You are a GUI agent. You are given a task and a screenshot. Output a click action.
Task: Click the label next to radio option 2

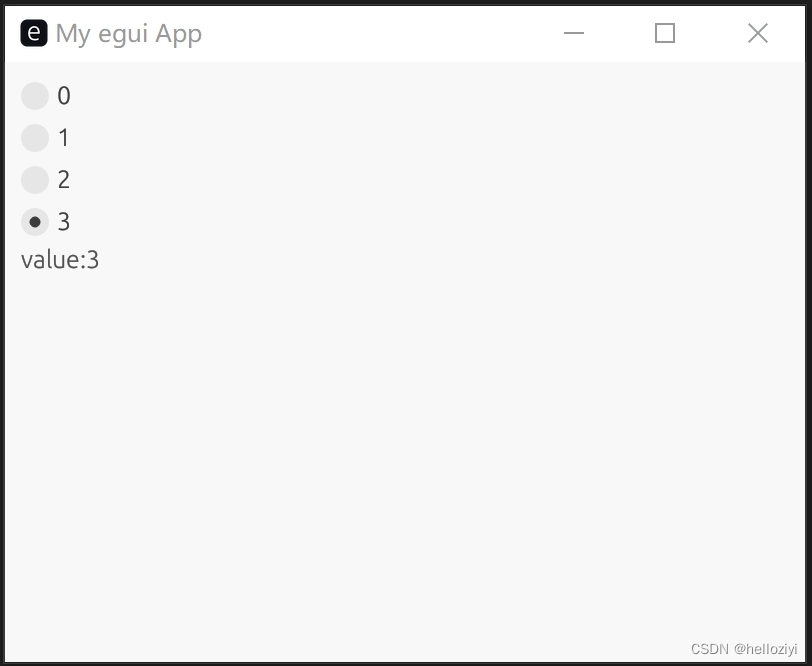tap(63, 179)
